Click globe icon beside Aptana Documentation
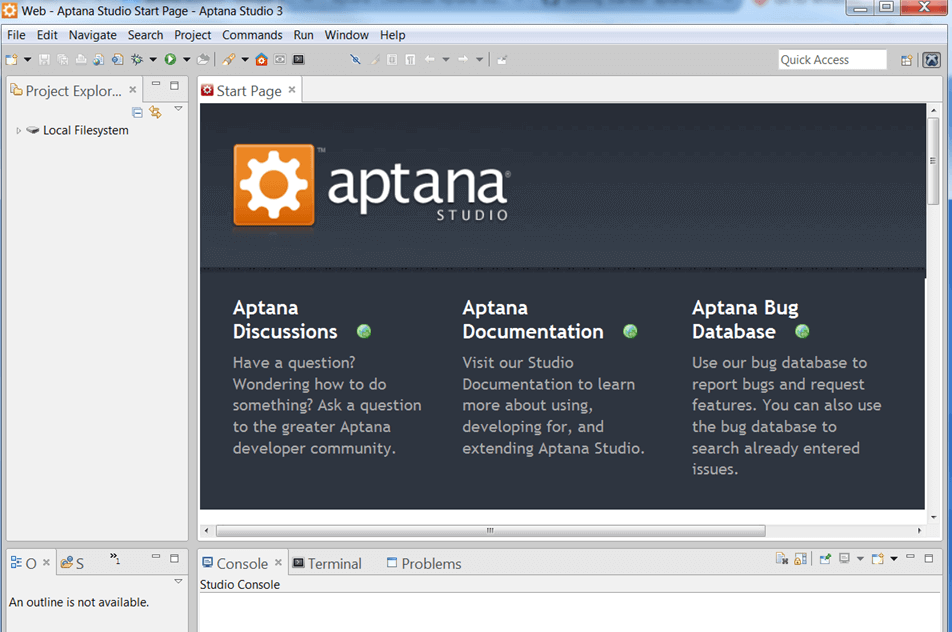This screenshot has width=952, height=632. pyautogui.click(x=630, y=331)
